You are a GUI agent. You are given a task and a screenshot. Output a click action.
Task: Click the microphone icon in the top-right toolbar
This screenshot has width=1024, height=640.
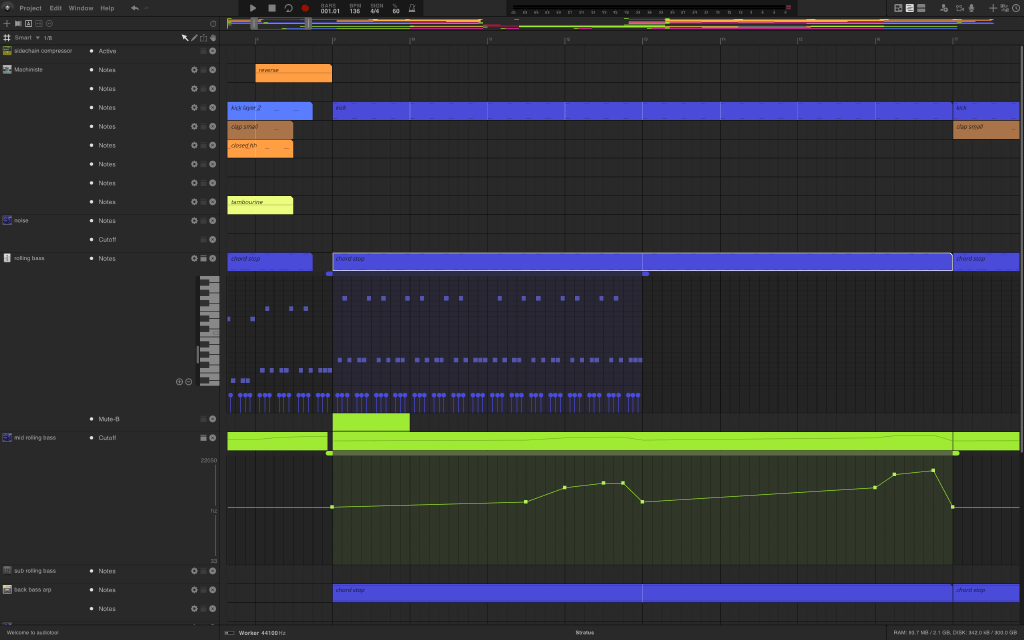971,9
